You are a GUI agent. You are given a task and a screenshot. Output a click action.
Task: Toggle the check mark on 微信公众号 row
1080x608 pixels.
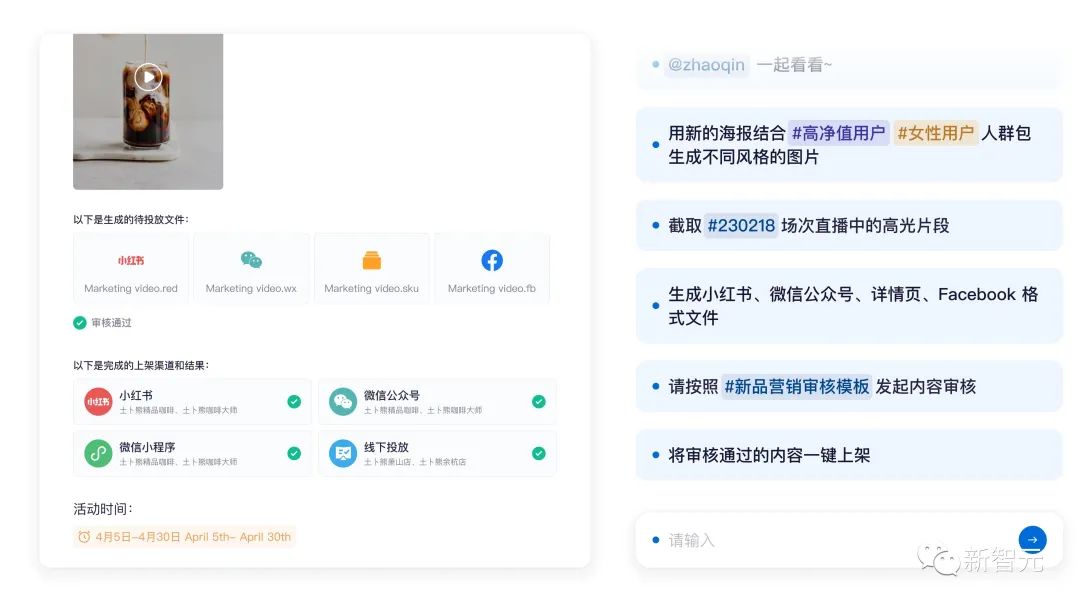(539, 401)
